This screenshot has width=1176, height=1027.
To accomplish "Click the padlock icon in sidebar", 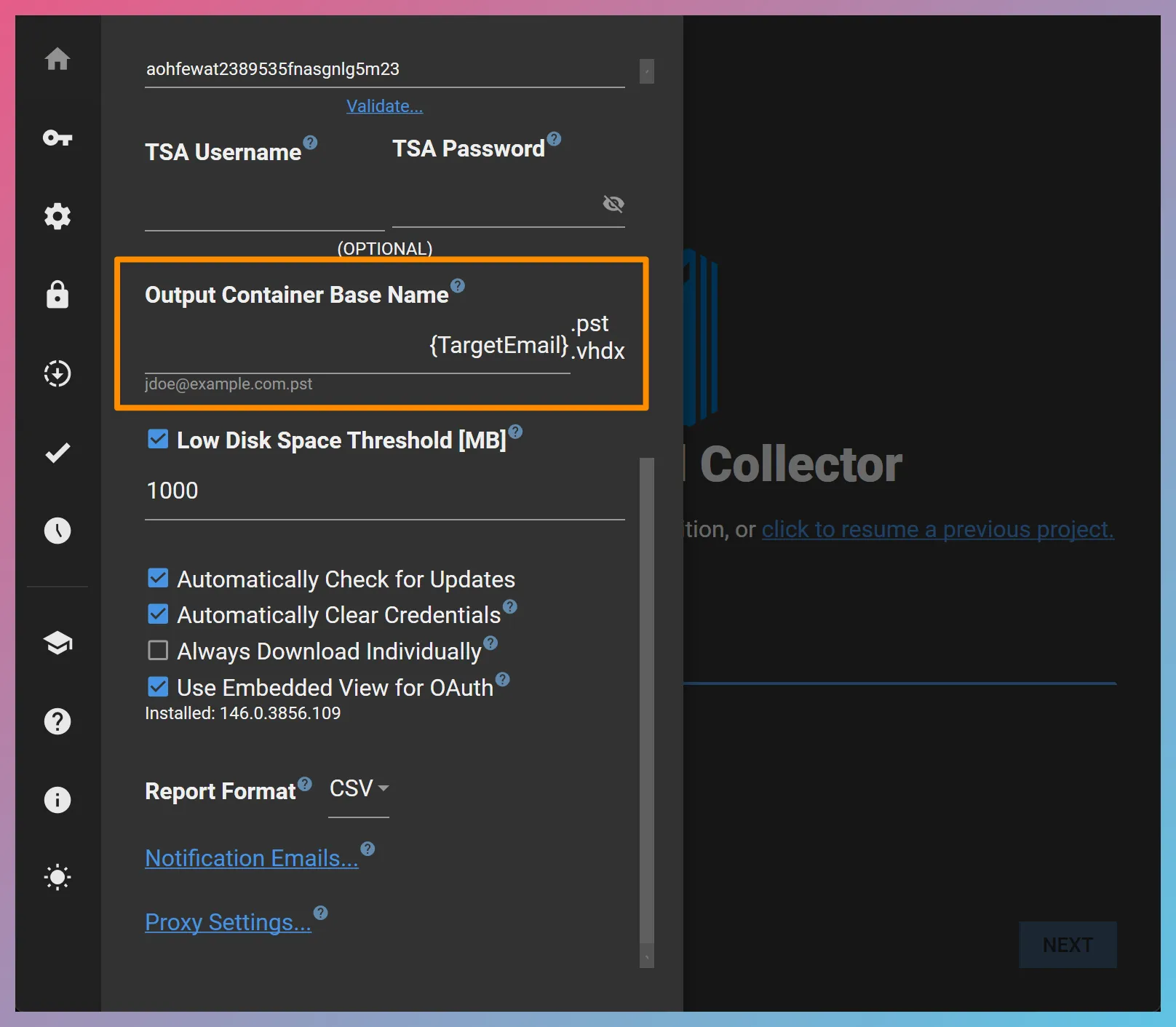I will 57,295.
